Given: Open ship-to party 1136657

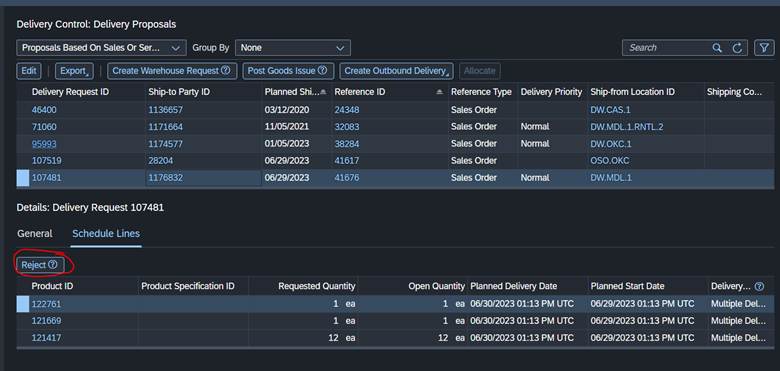Looking at the screenshot, I should click(166, 110).
